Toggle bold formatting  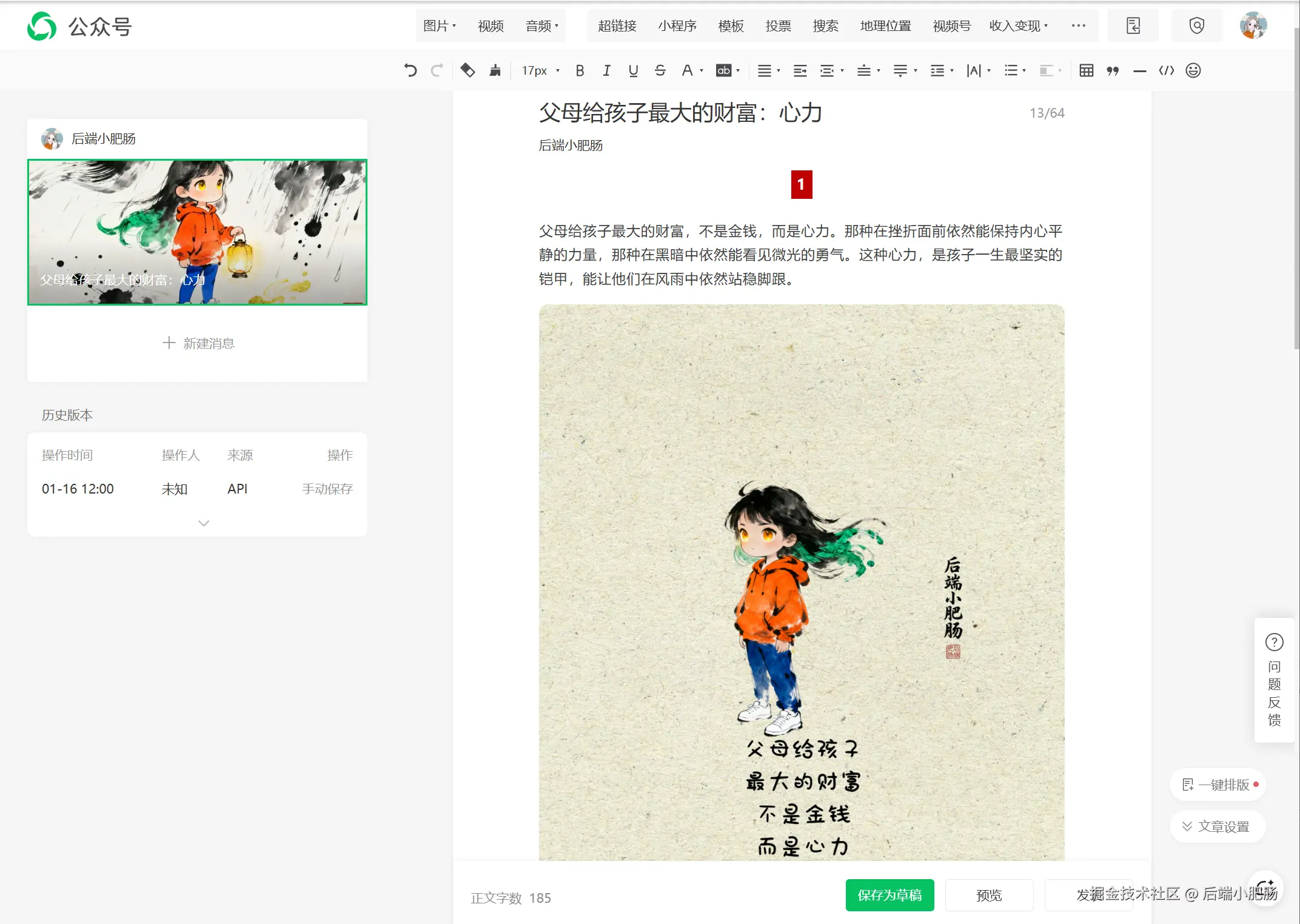(580, 70)
